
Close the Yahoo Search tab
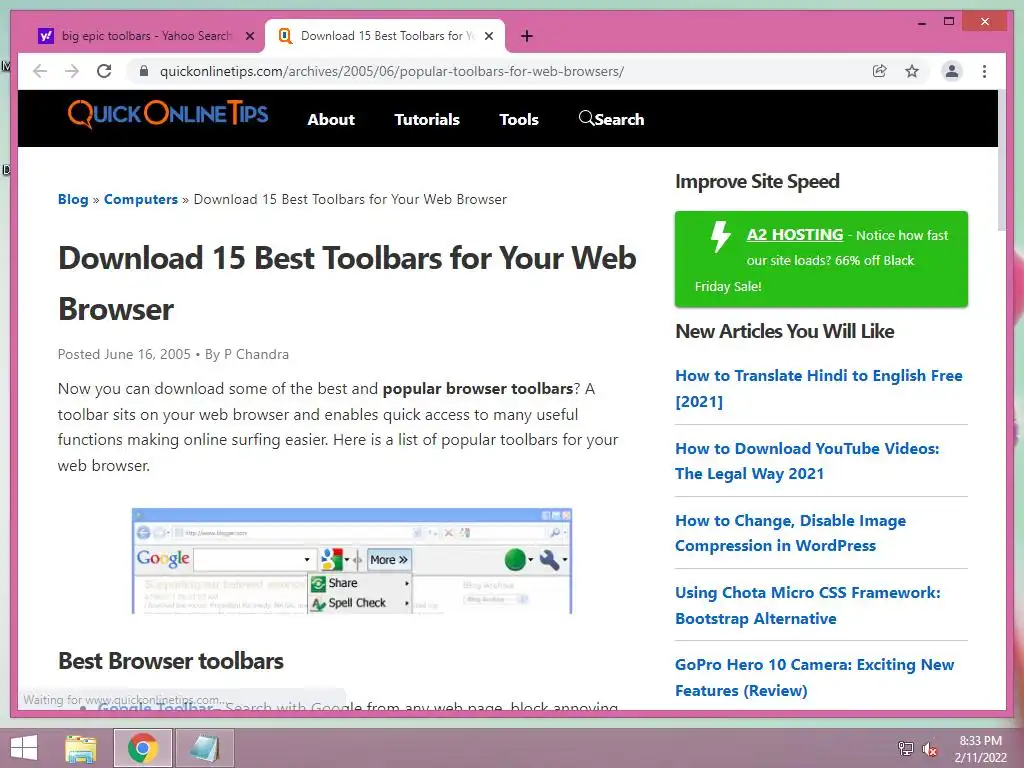(249, 36)
